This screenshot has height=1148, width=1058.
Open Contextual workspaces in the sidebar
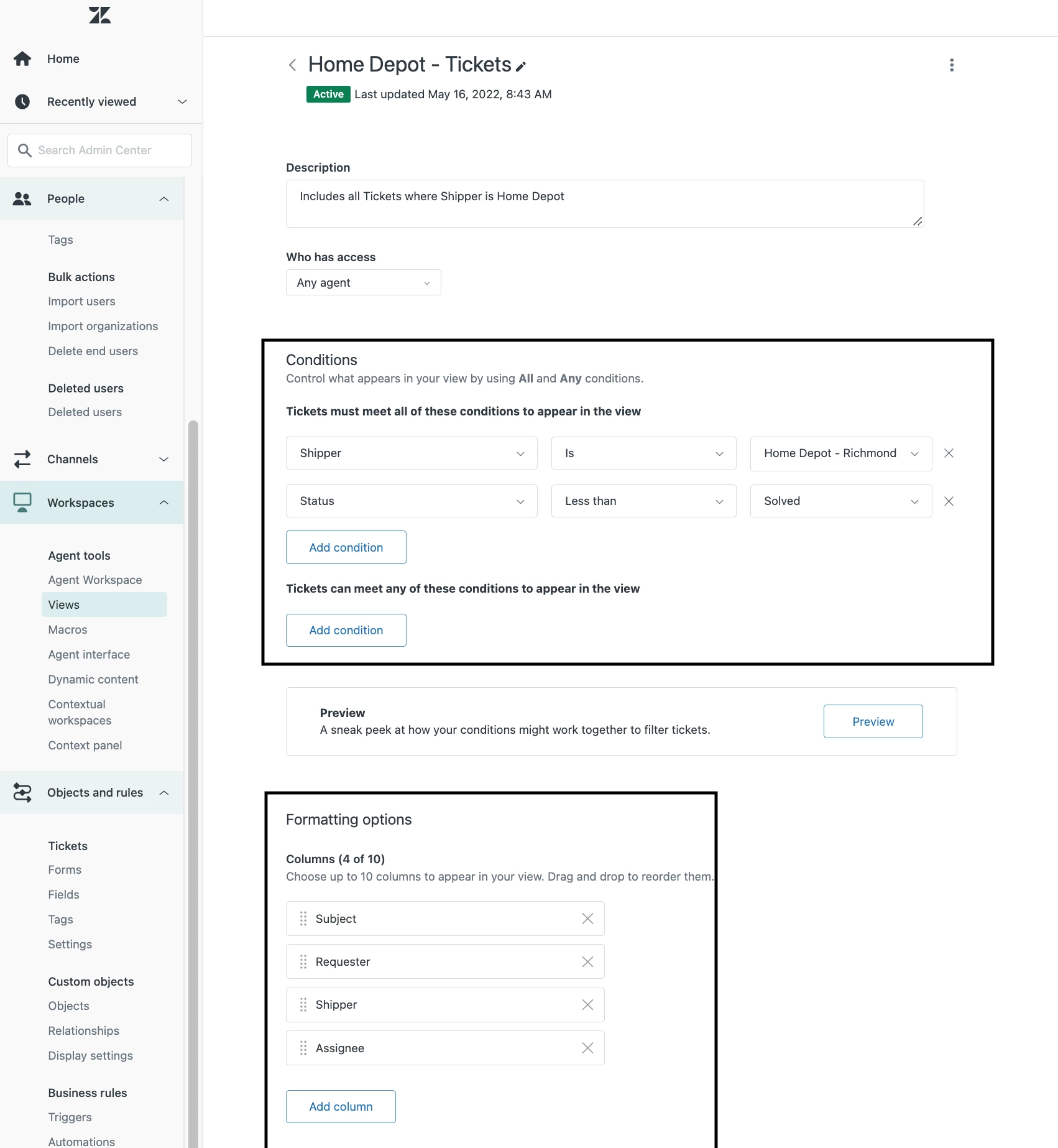[x=80, y=712]
